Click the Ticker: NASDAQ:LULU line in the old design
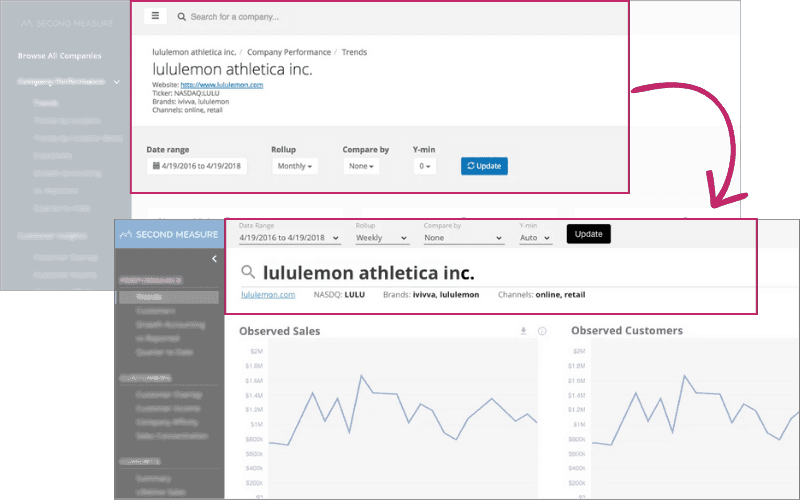800x500 pixels. (x=186, y=93)
